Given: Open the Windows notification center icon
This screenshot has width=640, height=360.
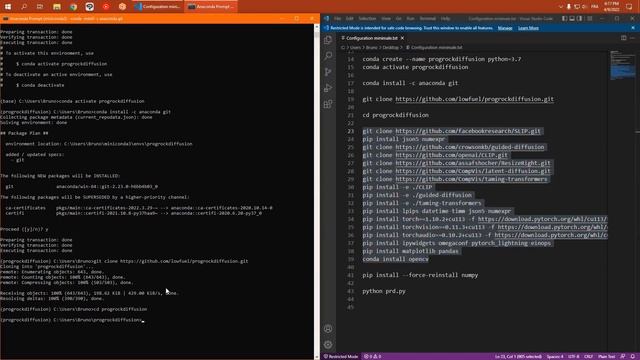Looking at the screenshot, I should 629,7.
